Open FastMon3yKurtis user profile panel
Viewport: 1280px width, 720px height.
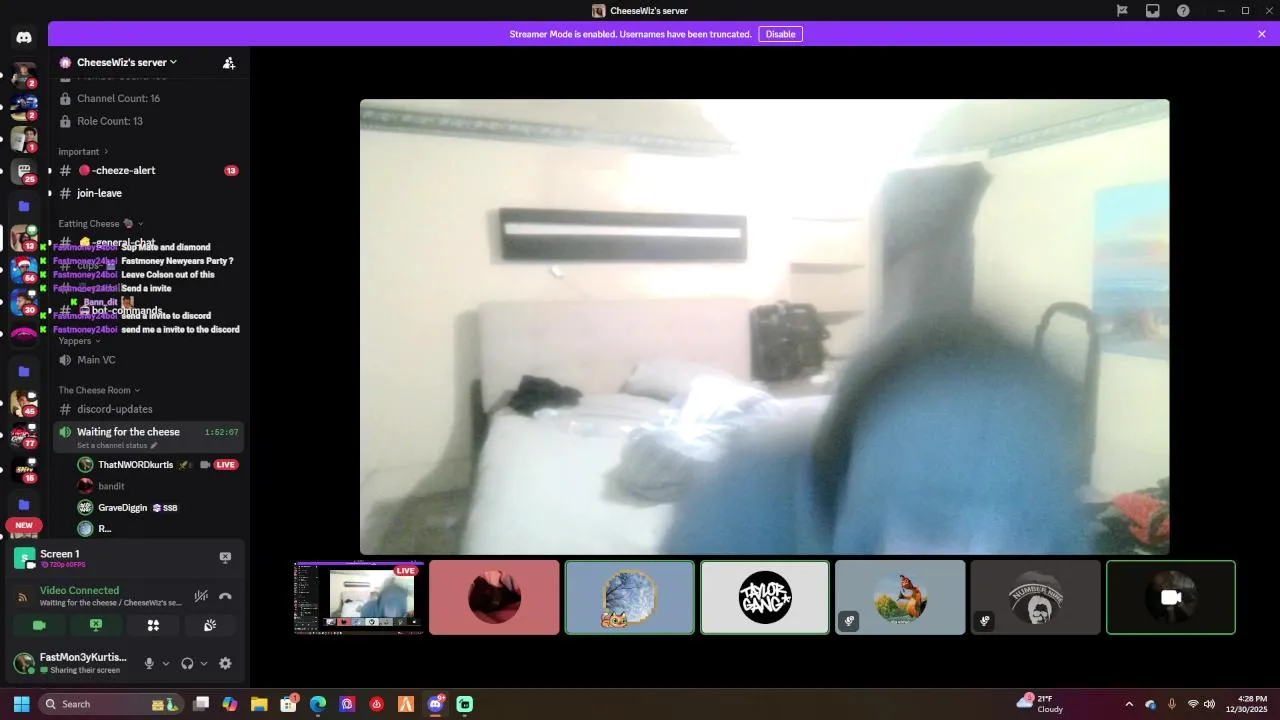click(70, 663)
